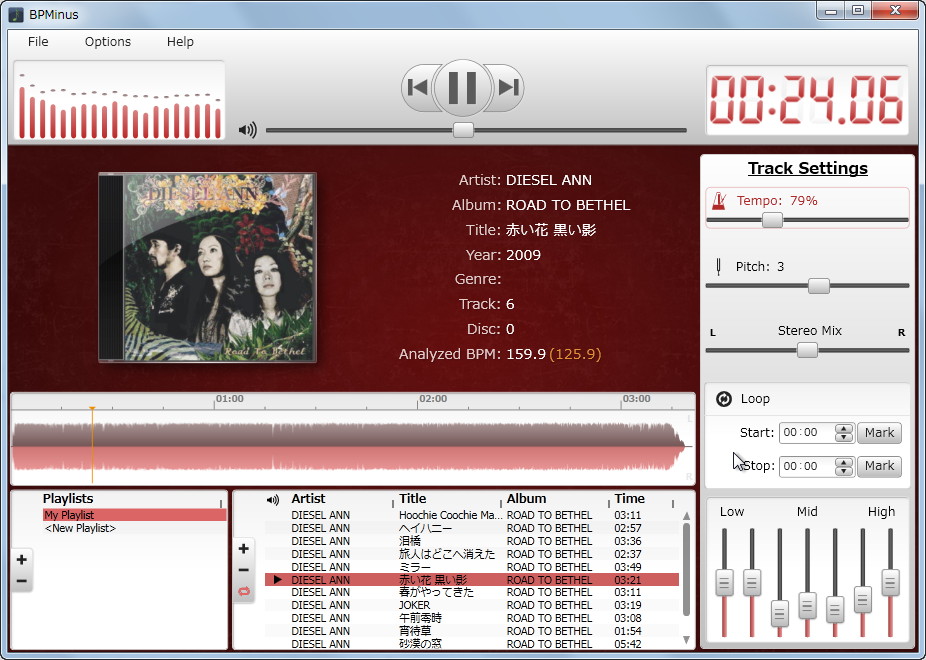Click the Pitch slider handle
The image size is (926, 660).
(x=819, y=286)
